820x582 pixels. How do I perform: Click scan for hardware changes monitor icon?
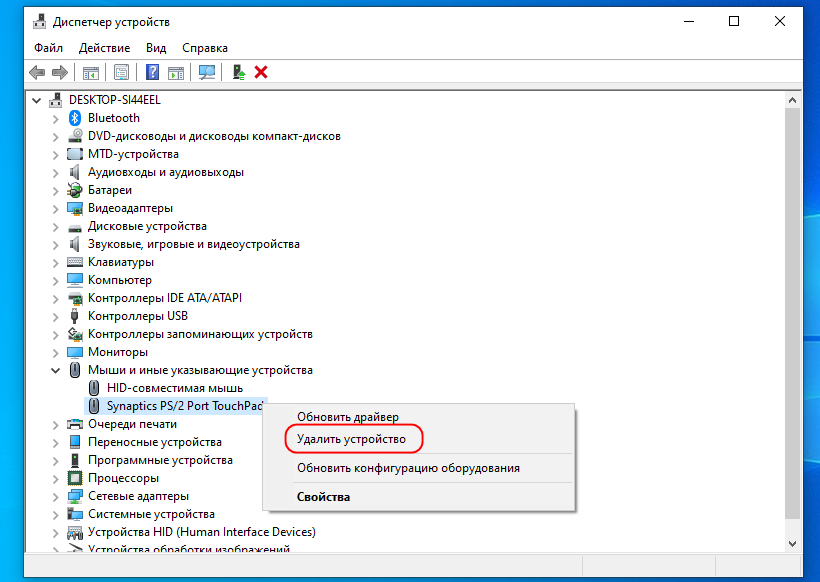207,72
